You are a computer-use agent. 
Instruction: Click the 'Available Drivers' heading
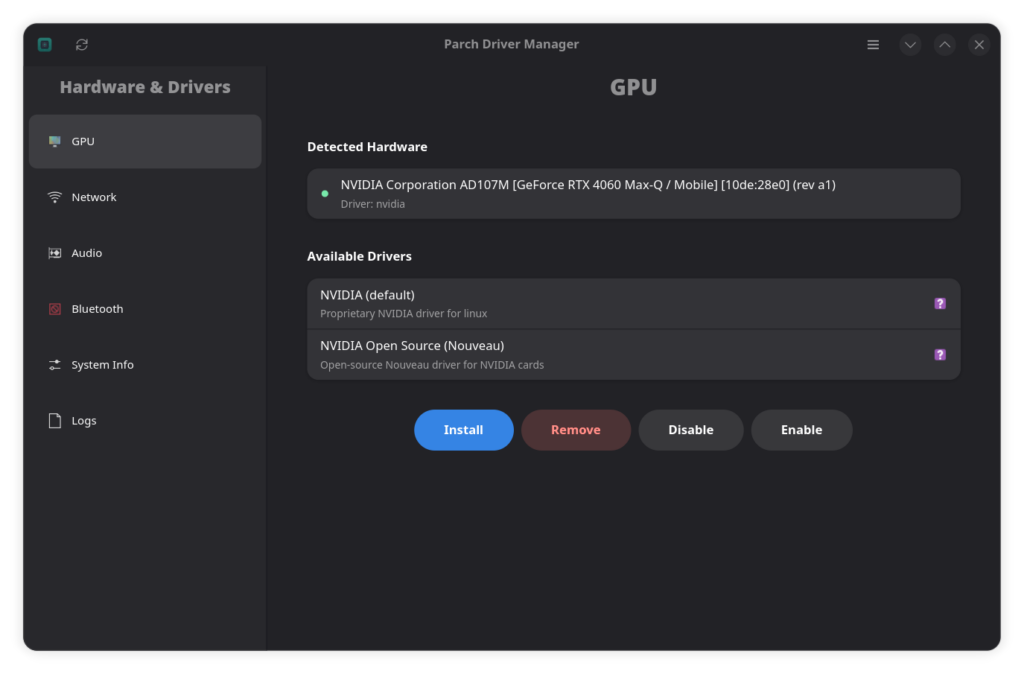[x=359, y=257]
